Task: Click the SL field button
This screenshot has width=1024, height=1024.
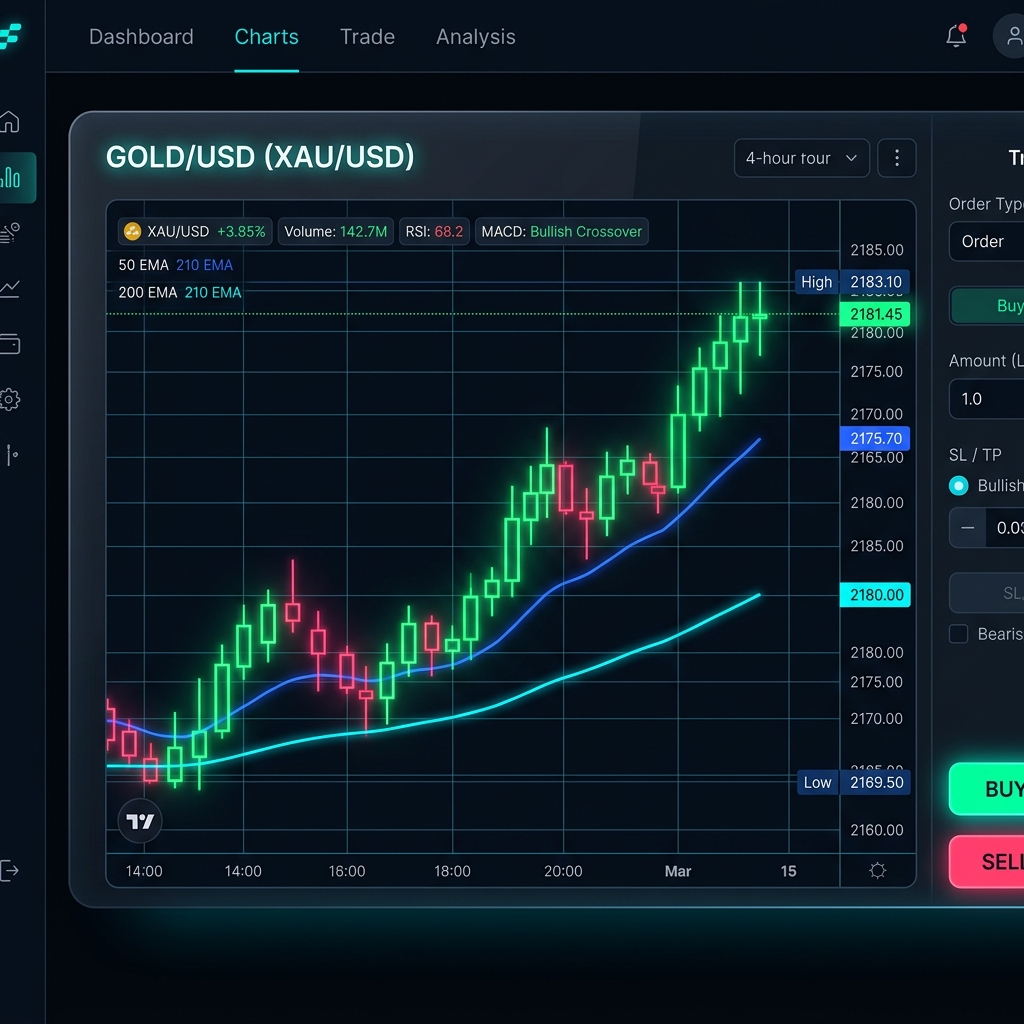Action: point(986,593)
